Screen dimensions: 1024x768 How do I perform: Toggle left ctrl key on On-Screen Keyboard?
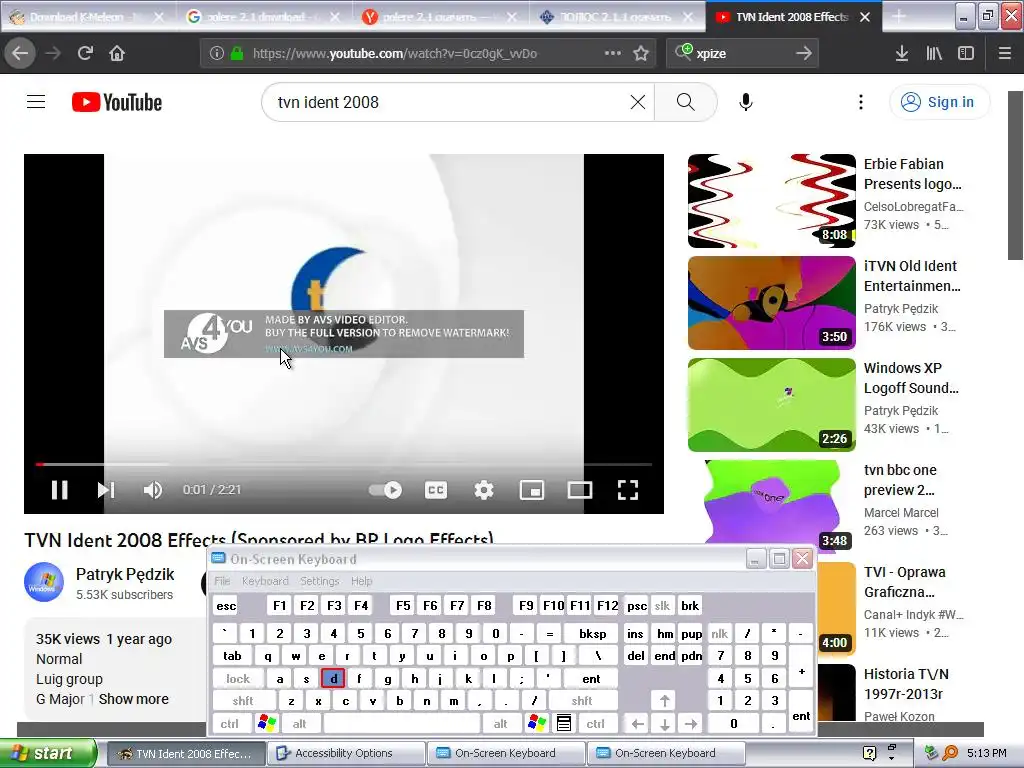click(230, 724)
